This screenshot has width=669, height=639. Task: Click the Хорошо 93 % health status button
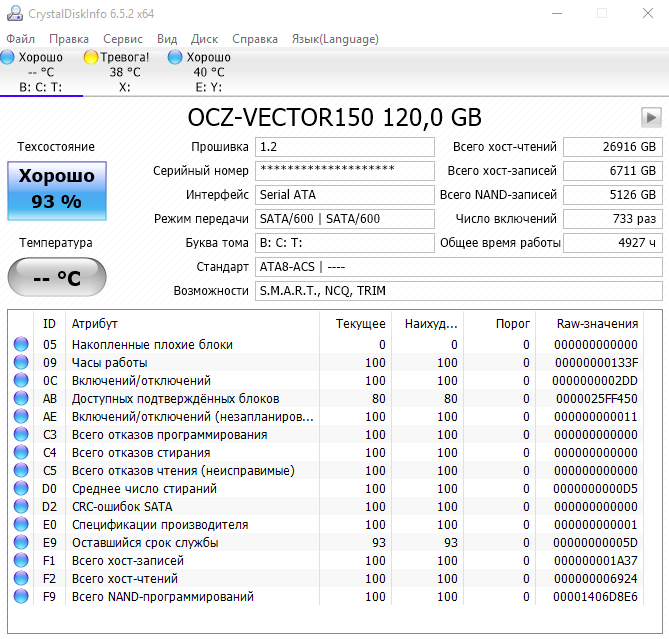(57, 190)
